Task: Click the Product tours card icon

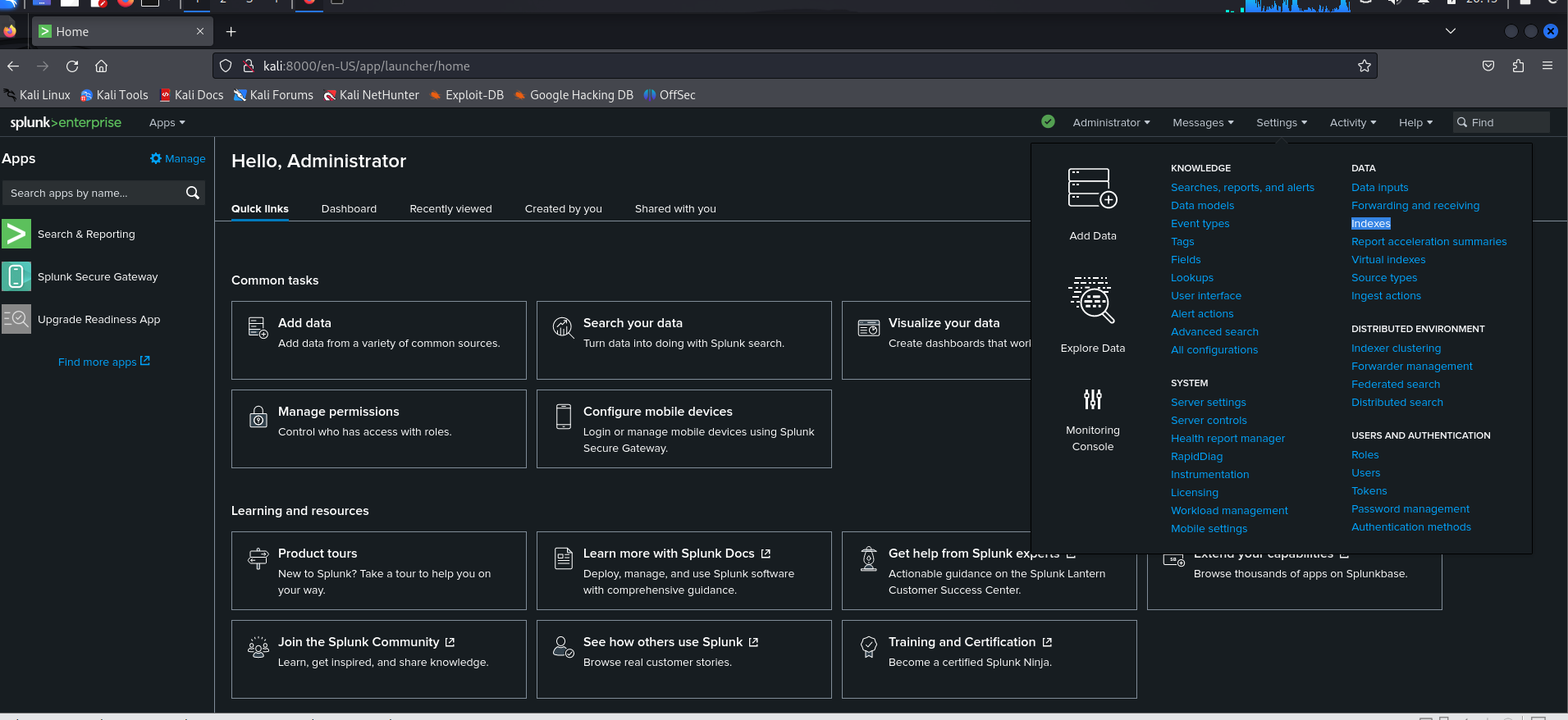Action: 258,558
